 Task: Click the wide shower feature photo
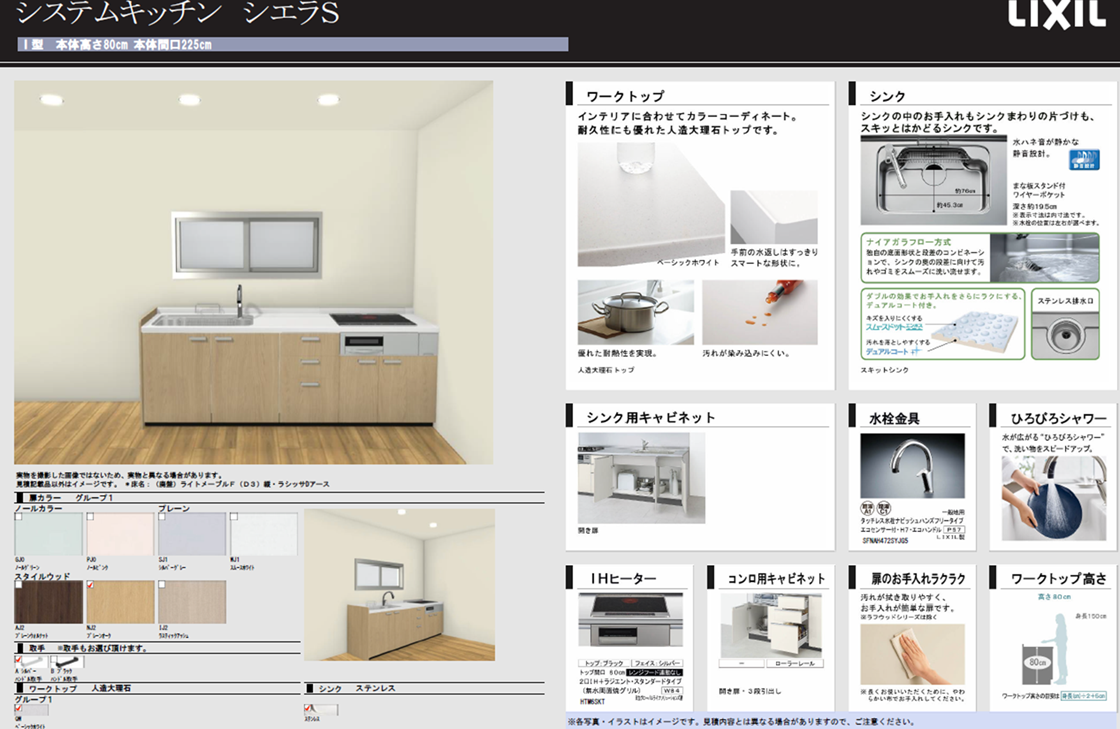1047,497
